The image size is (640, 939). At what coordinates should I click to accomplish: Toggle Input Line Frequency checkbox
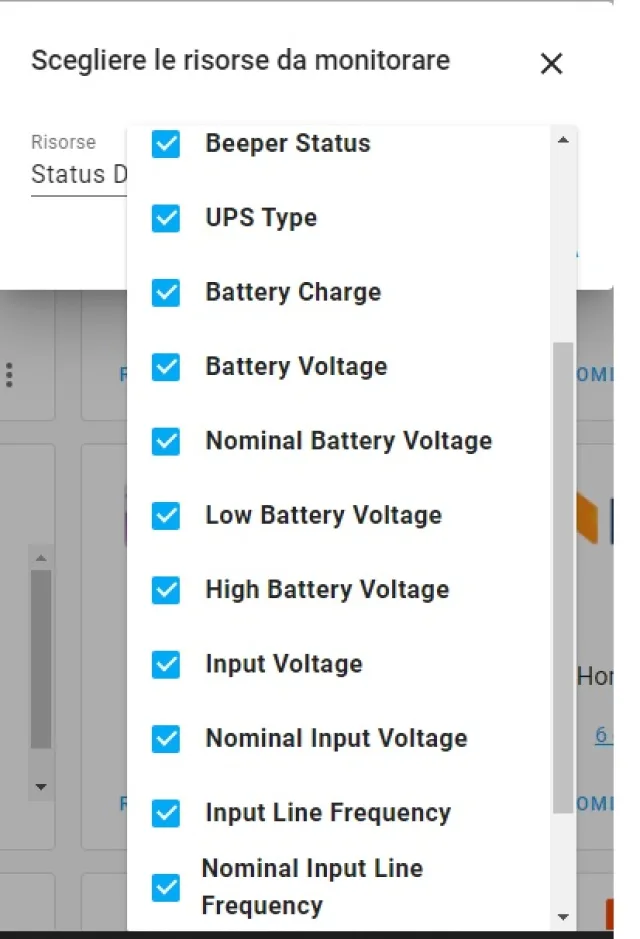tap(166, 813)
